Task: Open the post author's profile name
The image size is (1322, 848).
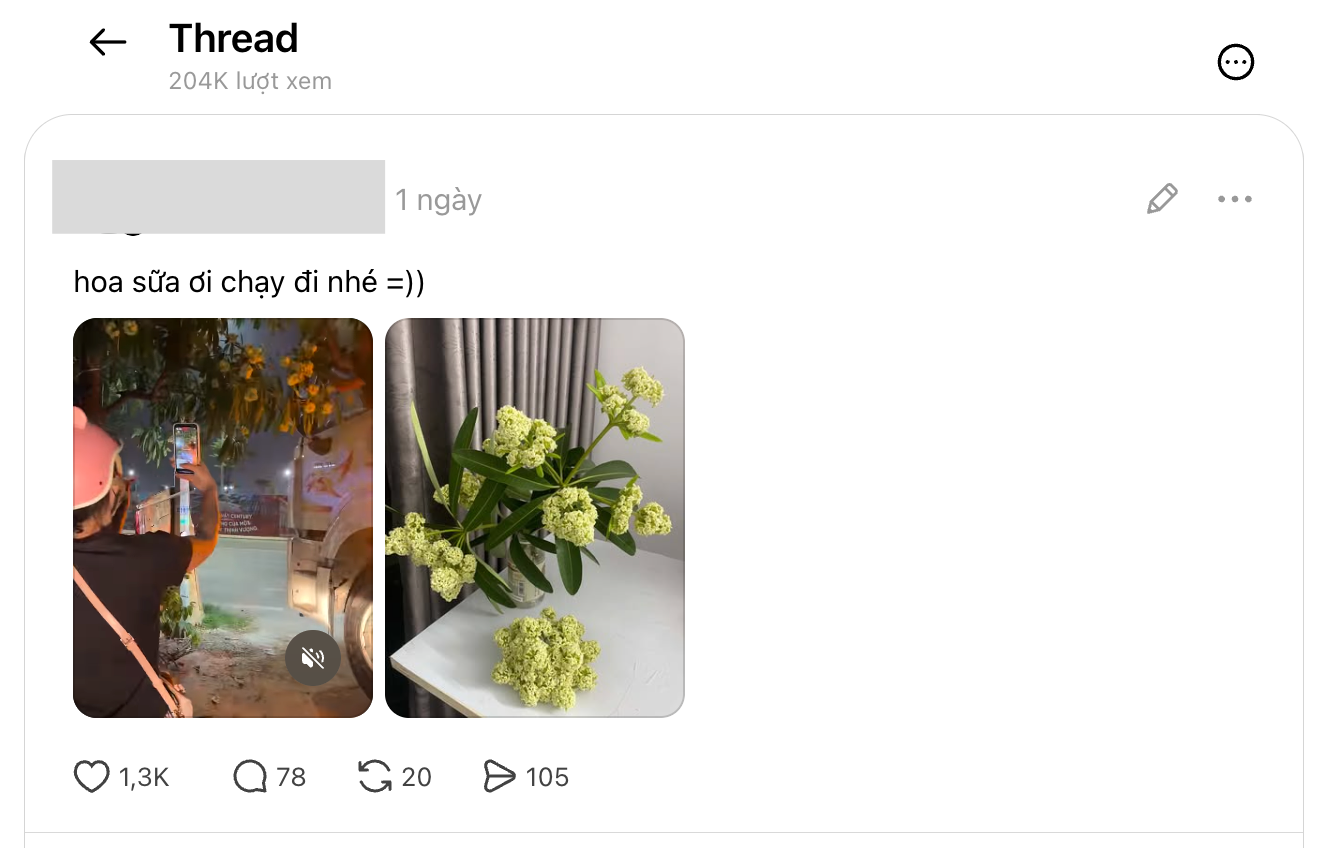Action: pyautogui.click(x=218, y=197)
